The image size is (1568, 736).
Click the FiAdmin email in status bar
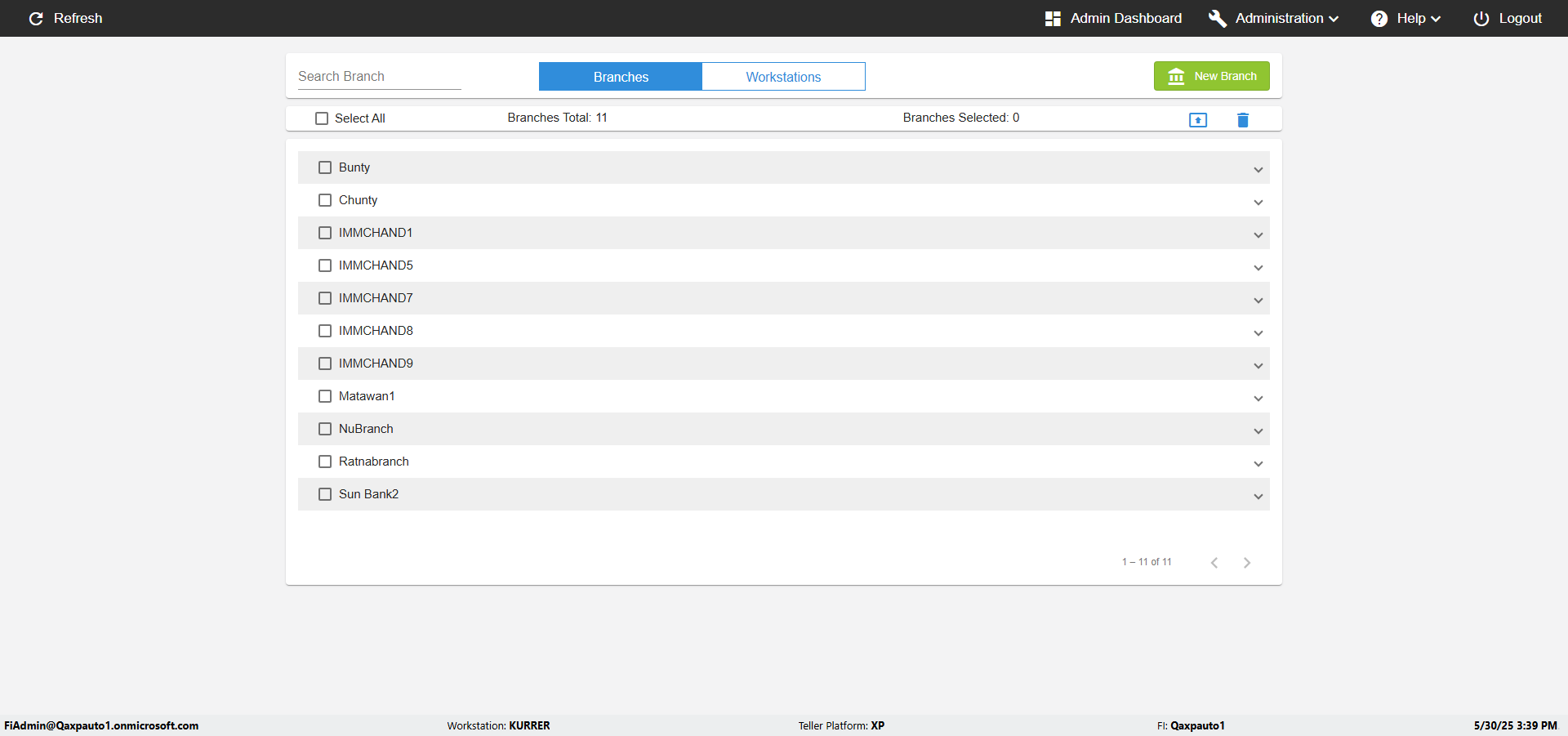pos(101,725)
